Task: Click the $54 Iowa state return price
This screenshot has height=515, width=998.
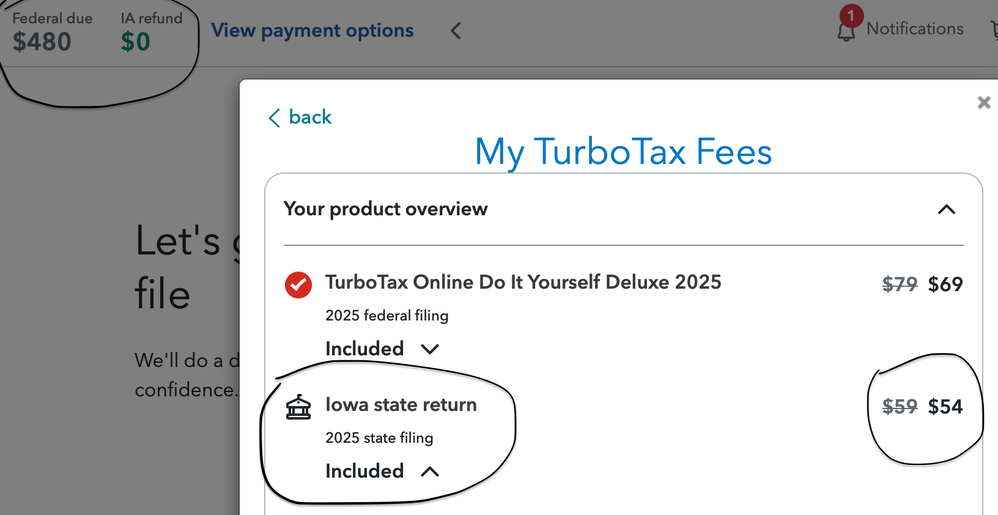Action: pyautogui.click(x=945, y=407)
